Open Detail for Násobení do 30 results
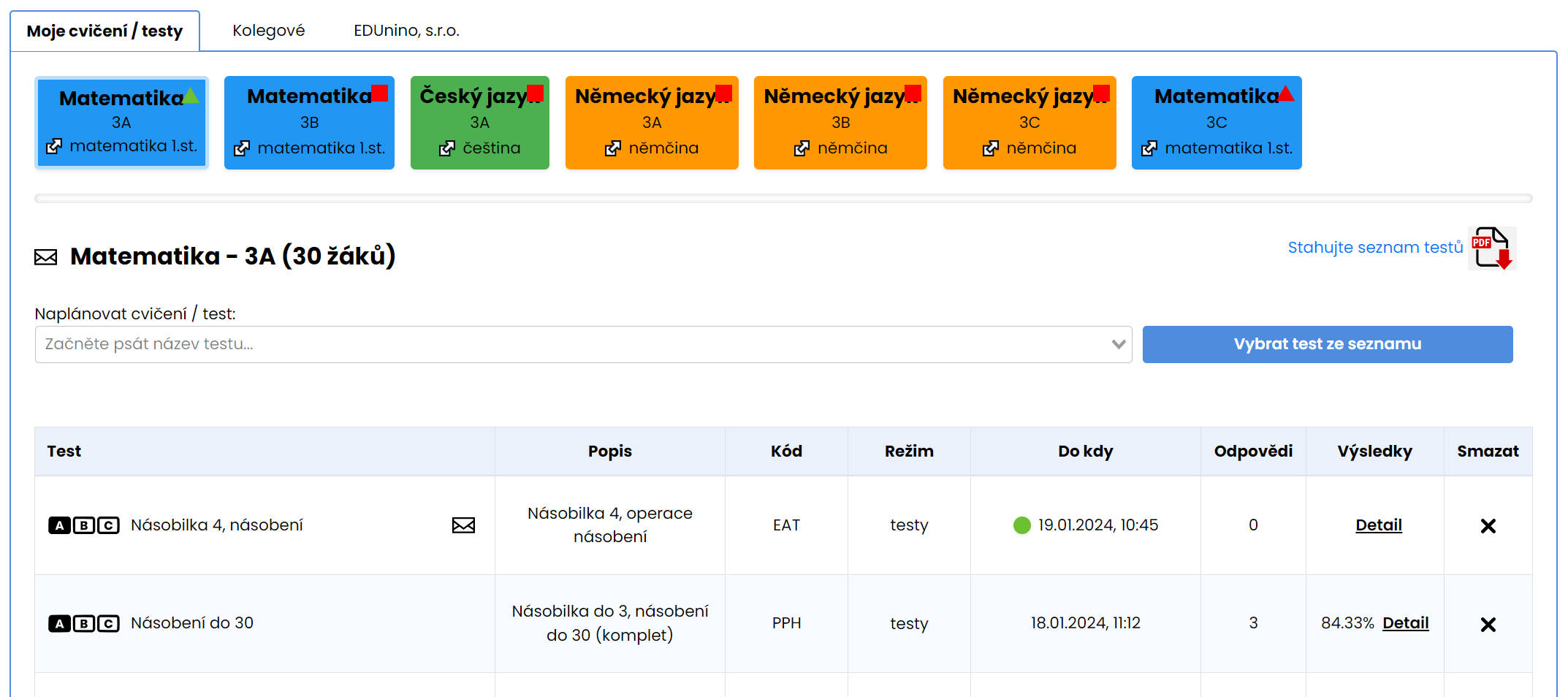 click(1406, 622)
